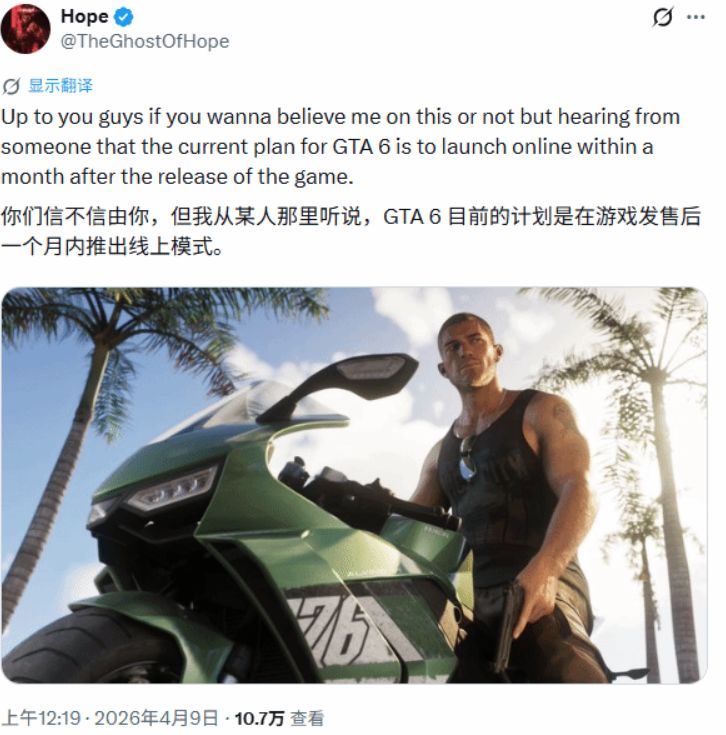Click the blue verified badge
Image resolution: width=726 pixels, height=735 pixels.
click(124, 17)
